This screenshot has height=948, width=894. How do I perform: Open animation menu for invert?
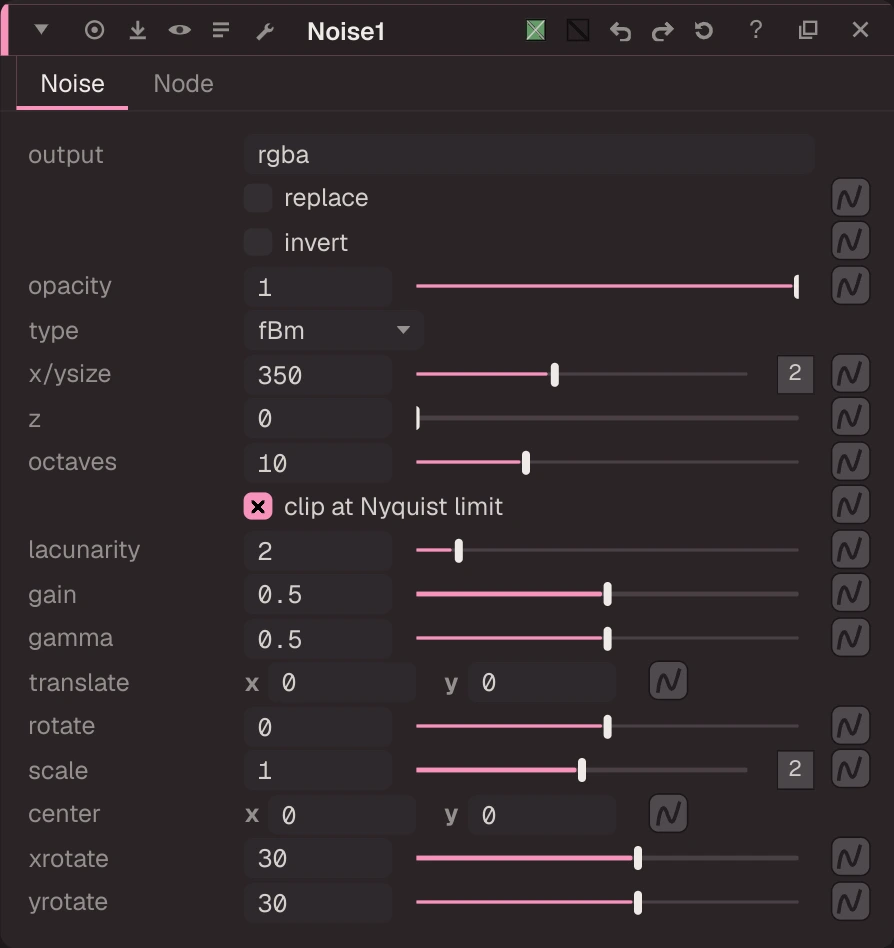point(850,241)
